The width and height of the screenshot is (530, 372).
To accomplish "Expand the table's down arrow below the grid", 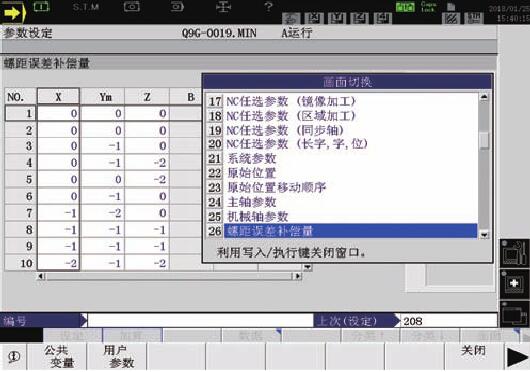I will coord(307,267).
